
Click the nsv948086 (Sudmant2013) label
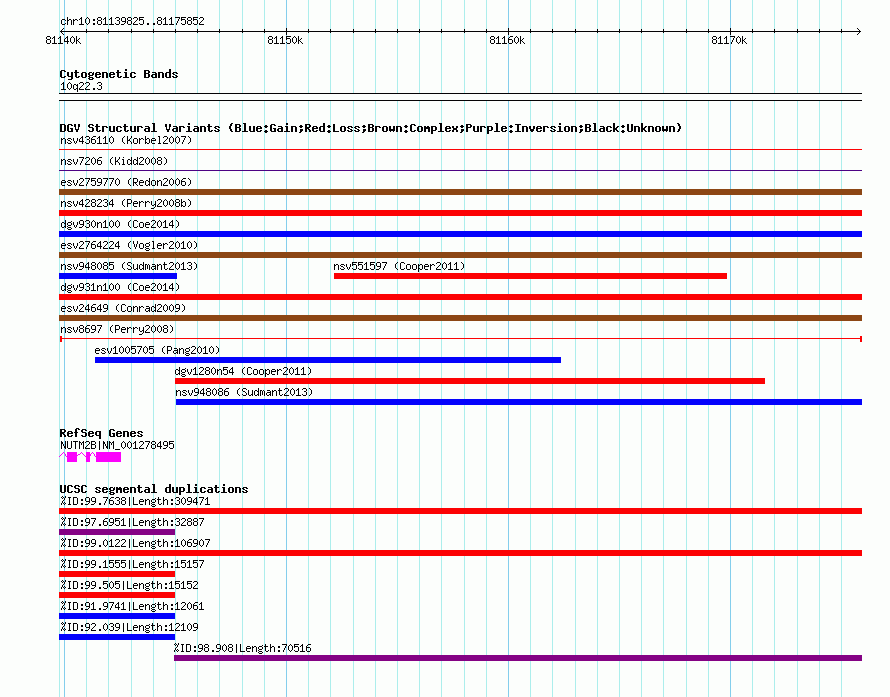(244, 392)
